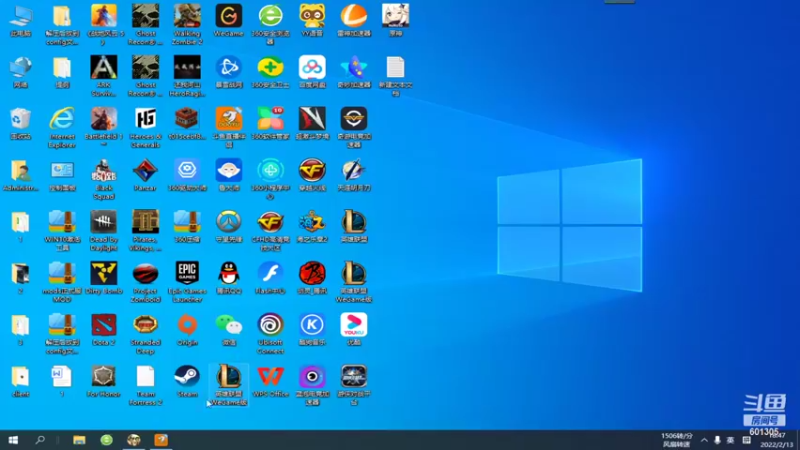Open the Baidu Netdisk cloud icon
This screenshot has width=800, height=450.
click(312, 72)
